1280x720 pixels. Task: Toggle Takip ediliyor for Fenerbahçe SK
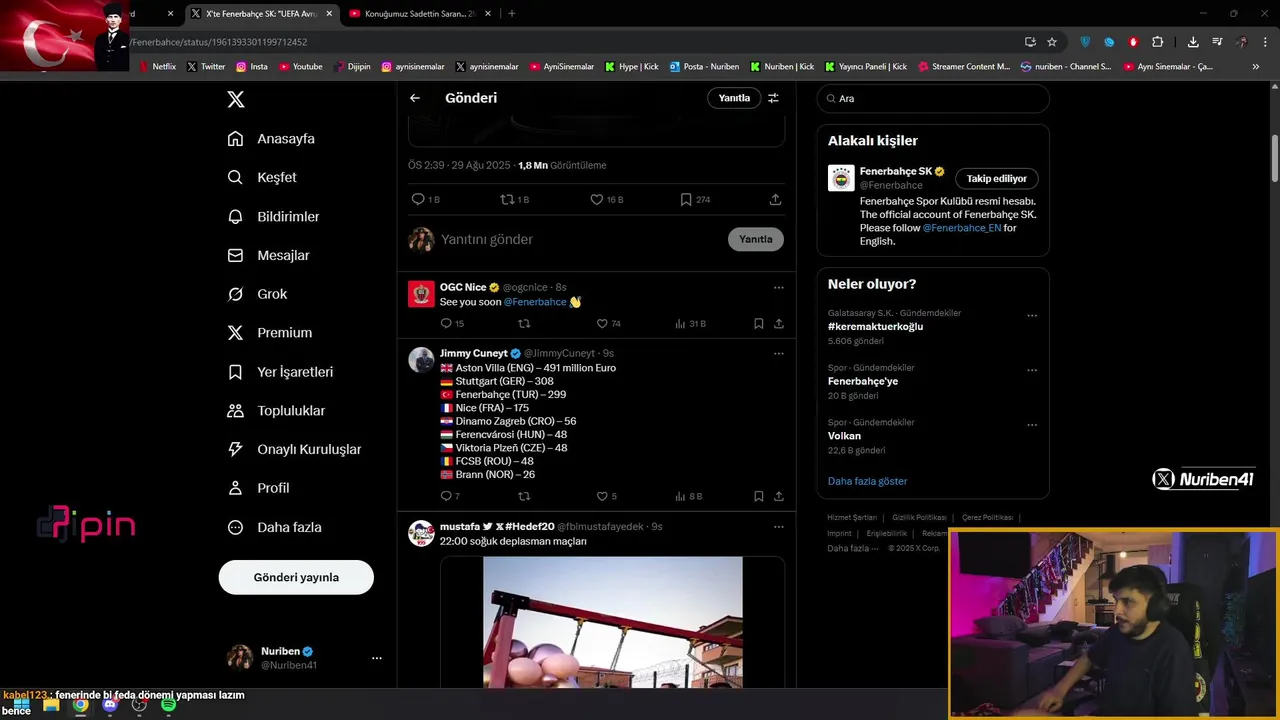997,178
